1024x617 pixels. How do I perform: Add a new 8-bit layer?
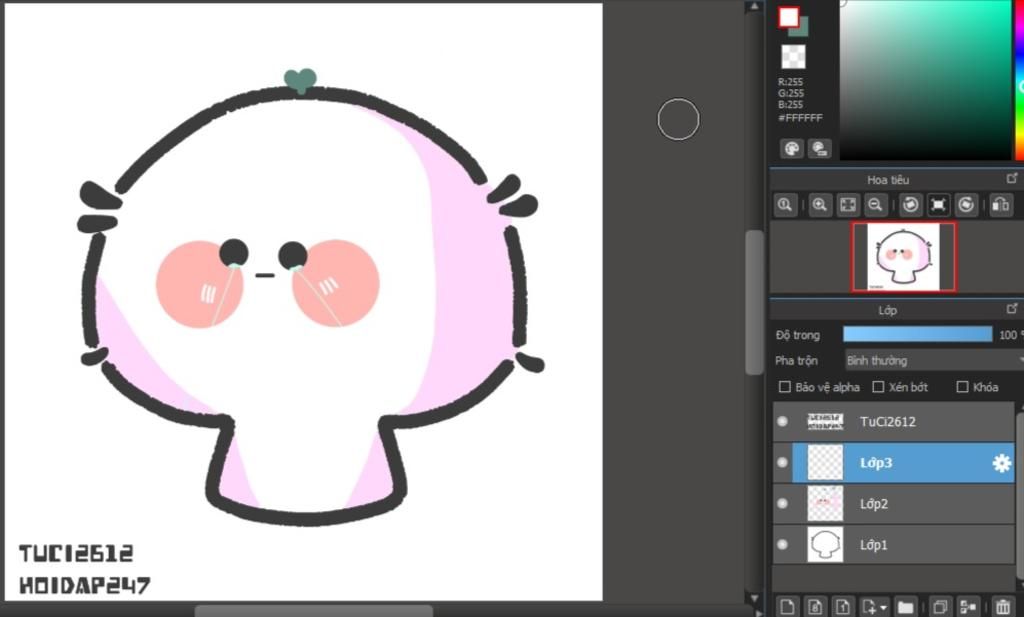click(x=815, y=607)
